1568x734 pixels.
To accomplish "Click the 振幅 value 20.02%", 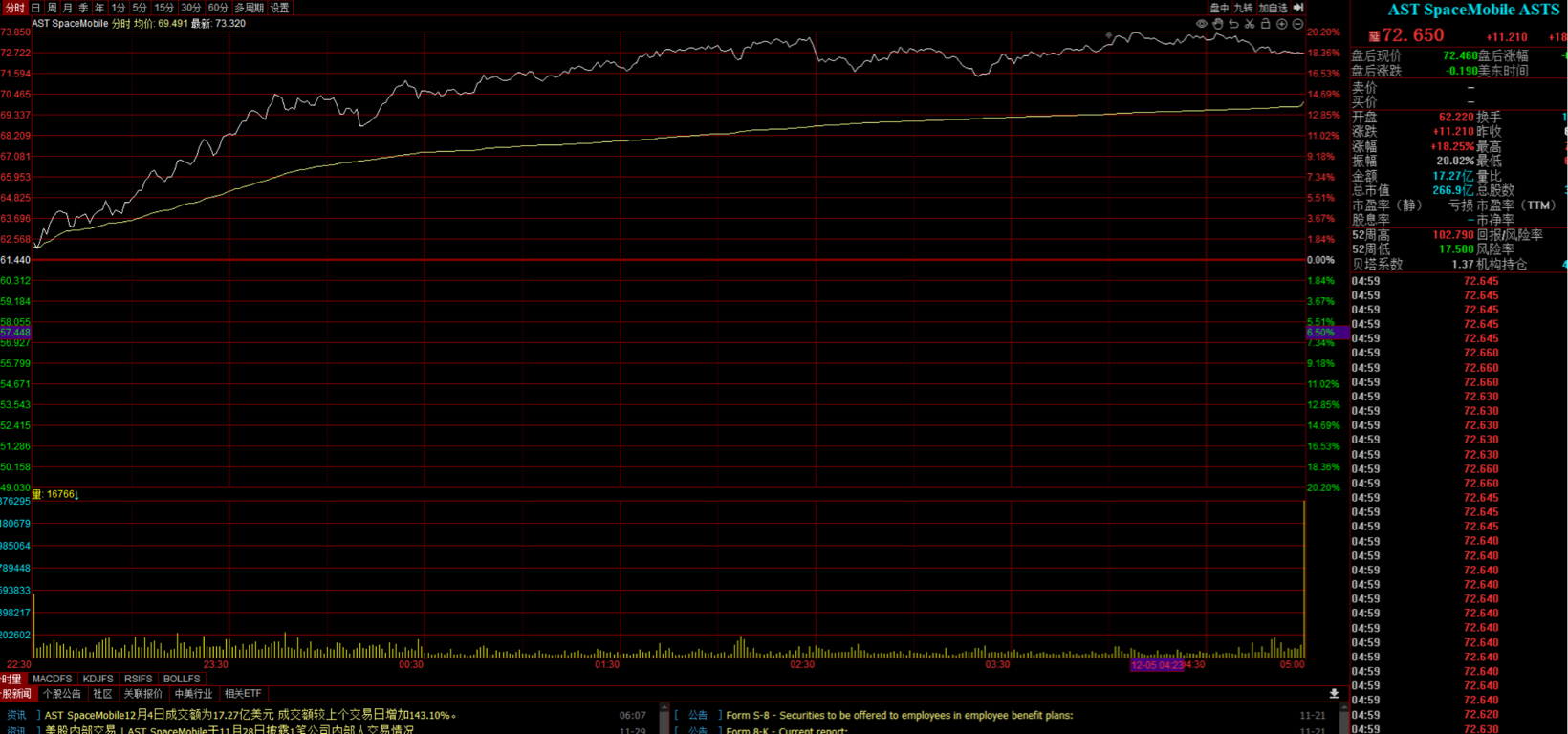I will coord(1455,162).
